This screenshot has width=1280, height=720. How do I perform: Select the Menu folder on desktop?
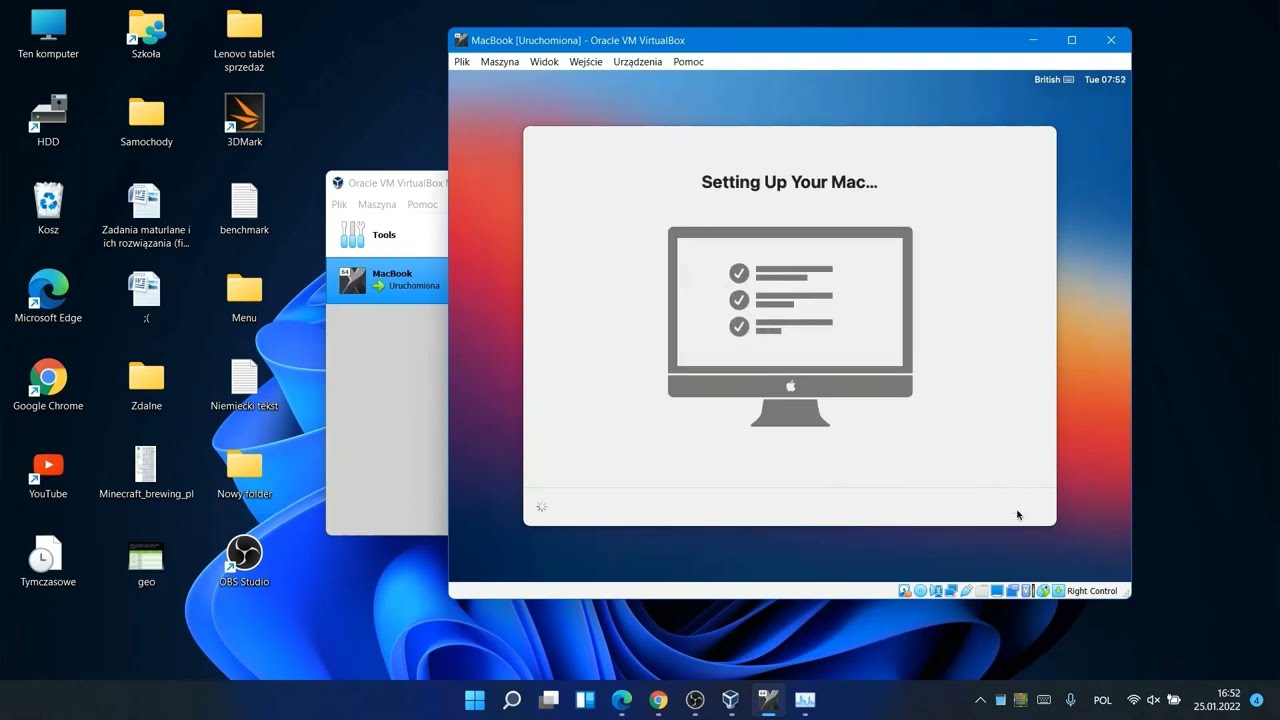[244, 298]
